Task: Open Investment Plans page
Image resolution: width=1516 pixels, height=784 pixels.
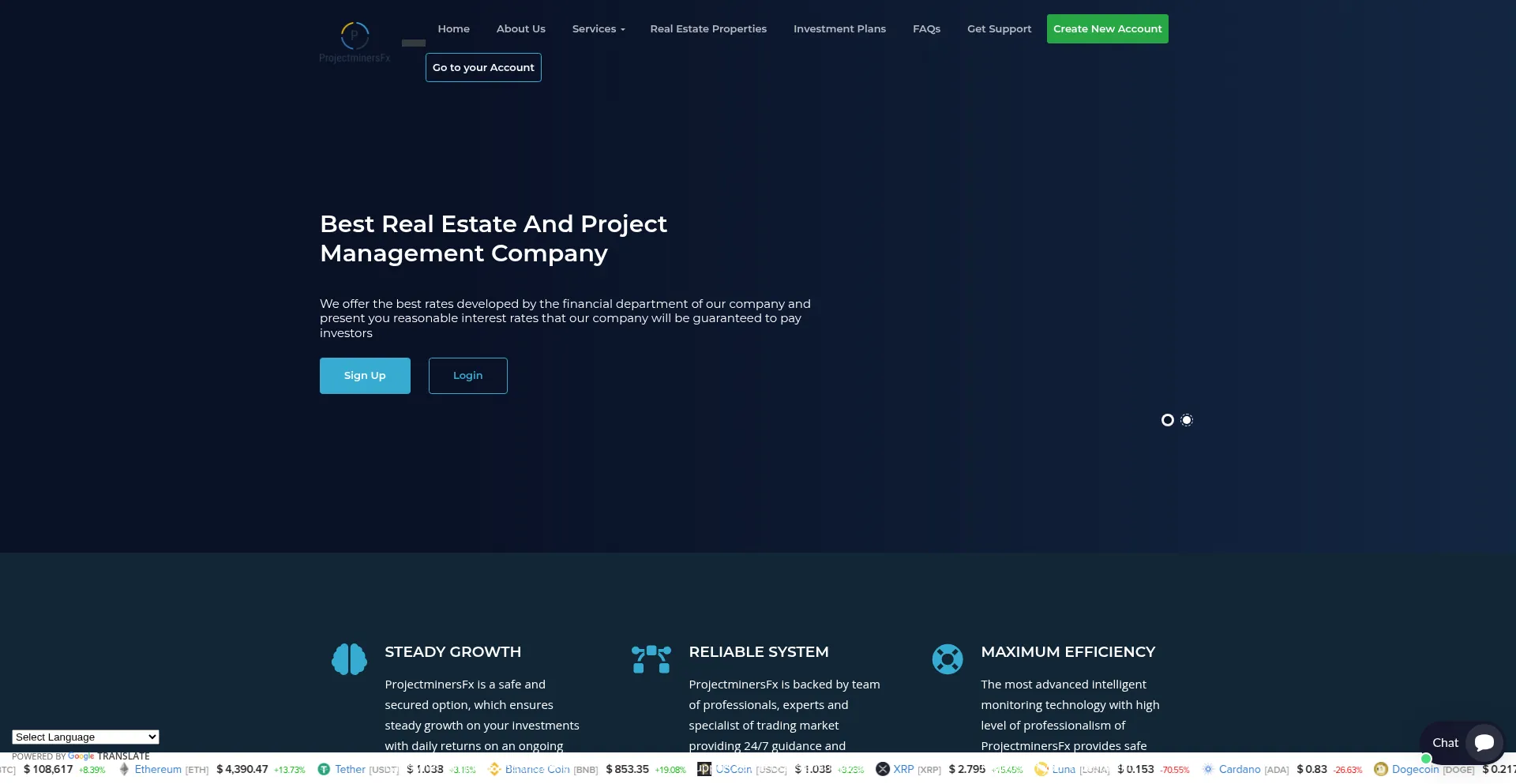Action: click(x=839, y=29)
